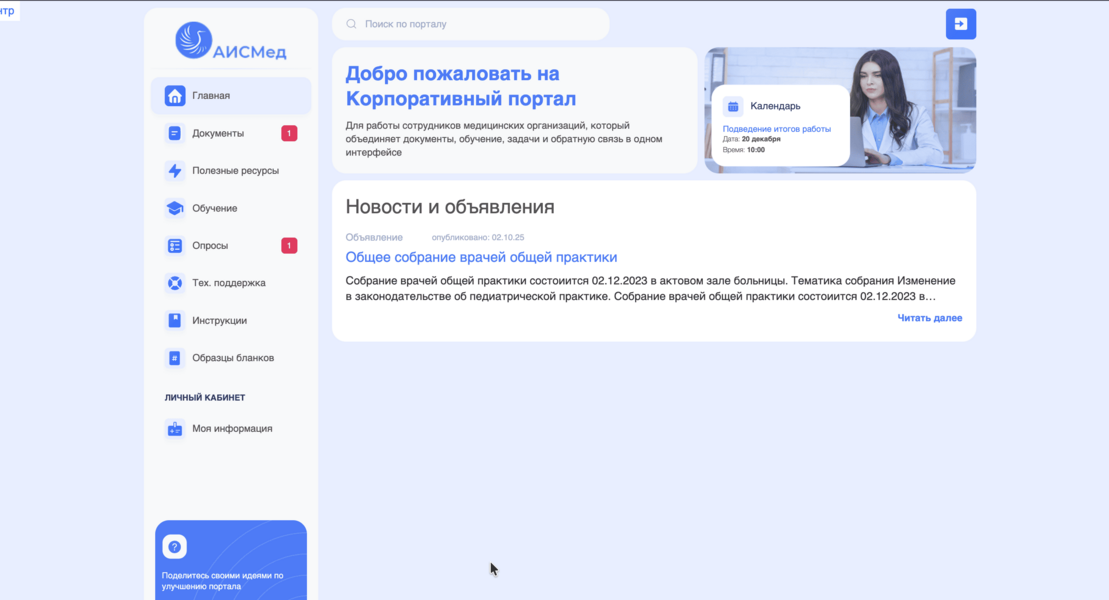Image resolution: width=1109 pixels, height=600 pixels.
Task: Click the АИСМед logo
Action: coord(231,40)
